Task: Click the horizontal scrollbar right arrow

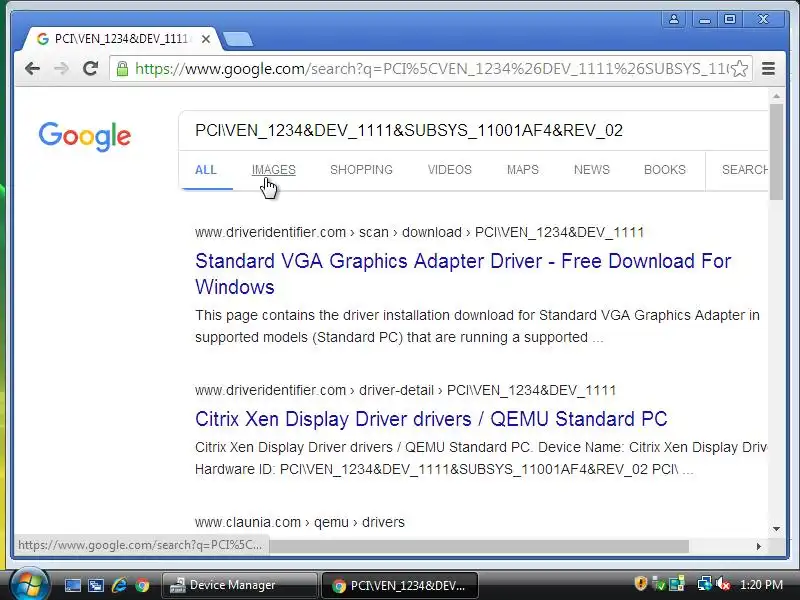Action: (759, 546)
